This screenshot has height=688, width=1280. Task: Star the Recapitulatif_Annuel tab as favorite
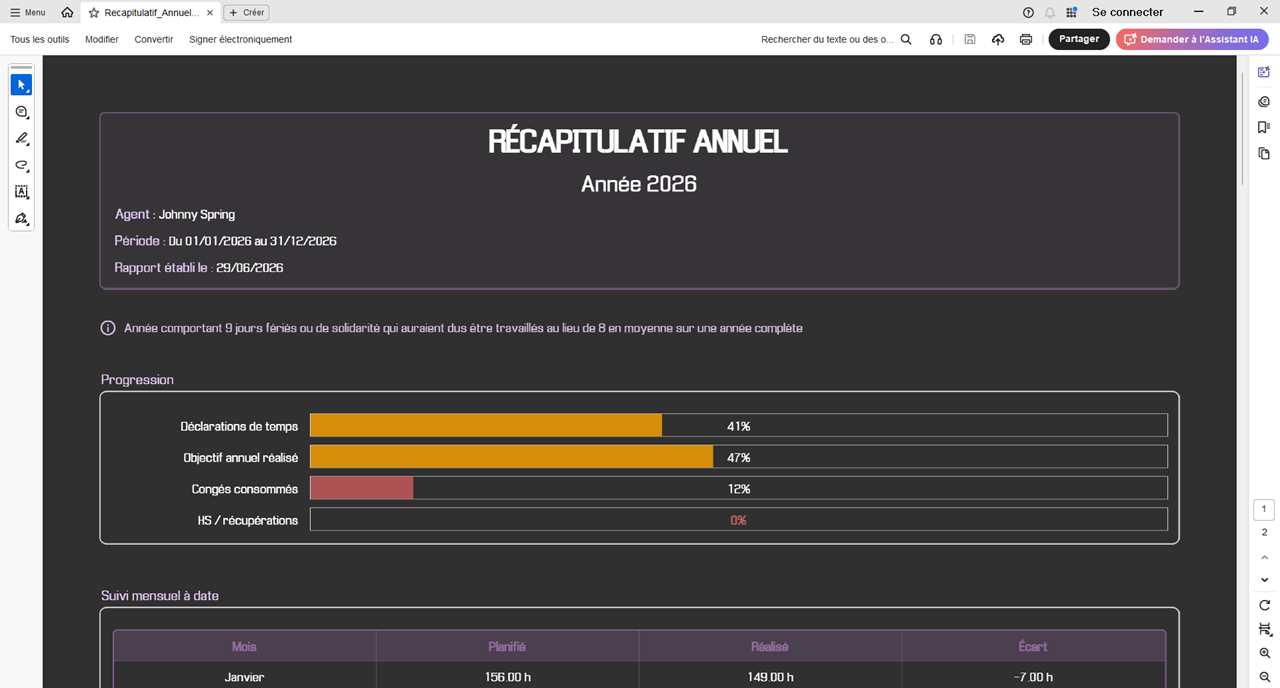(94, 12)
